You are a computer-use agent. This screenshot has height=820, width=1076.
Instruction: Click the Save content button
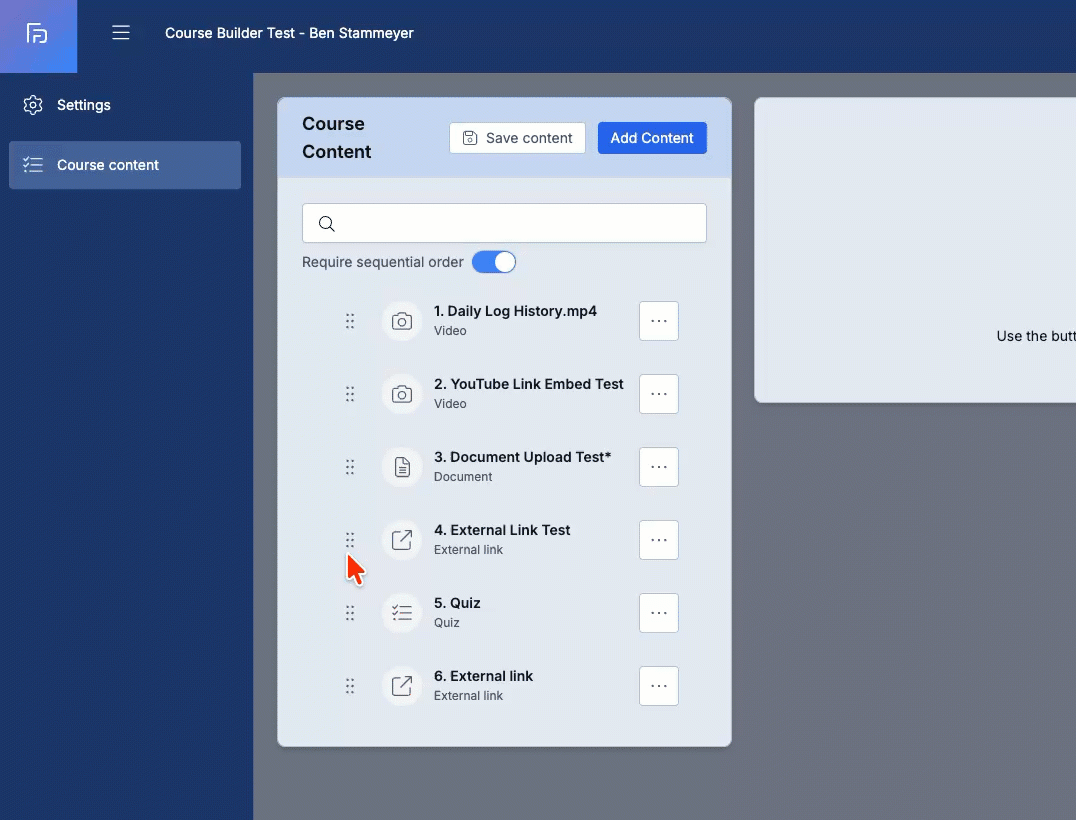(x=517, y=138)
